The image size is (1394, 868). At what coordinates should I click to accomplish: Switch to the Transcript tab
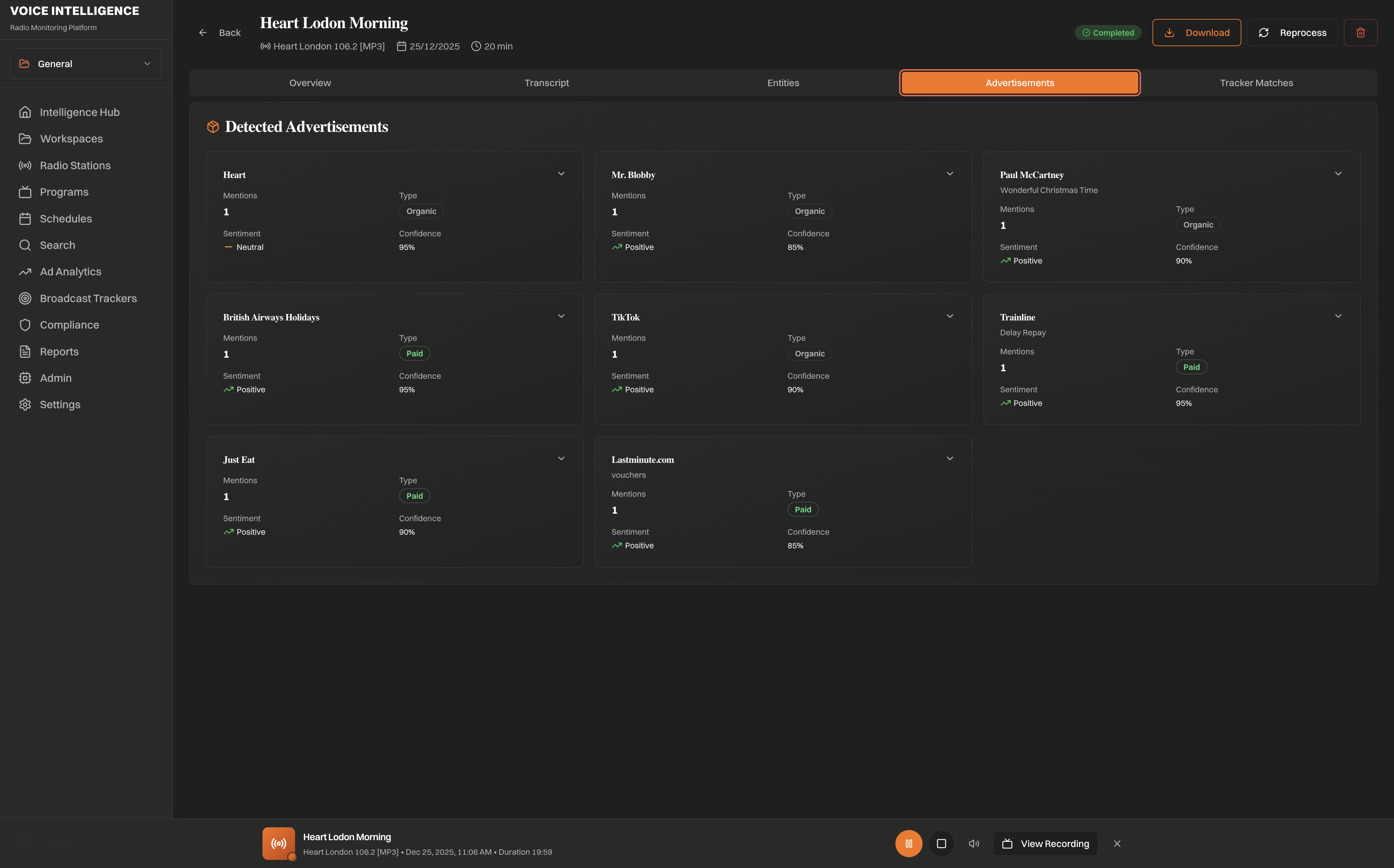pyautogui.click(x=546, y=83)
